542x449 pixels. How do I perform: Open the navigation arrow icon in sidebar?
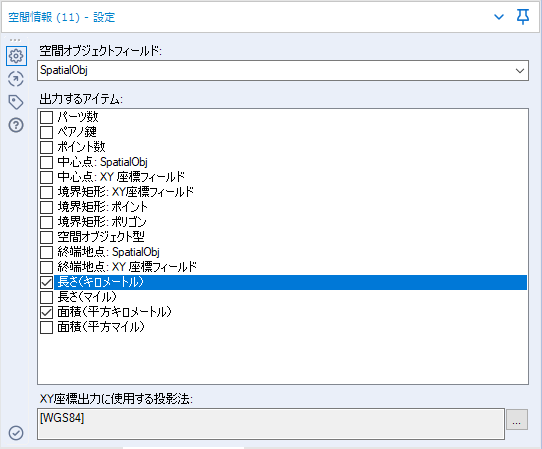(16, 79)
